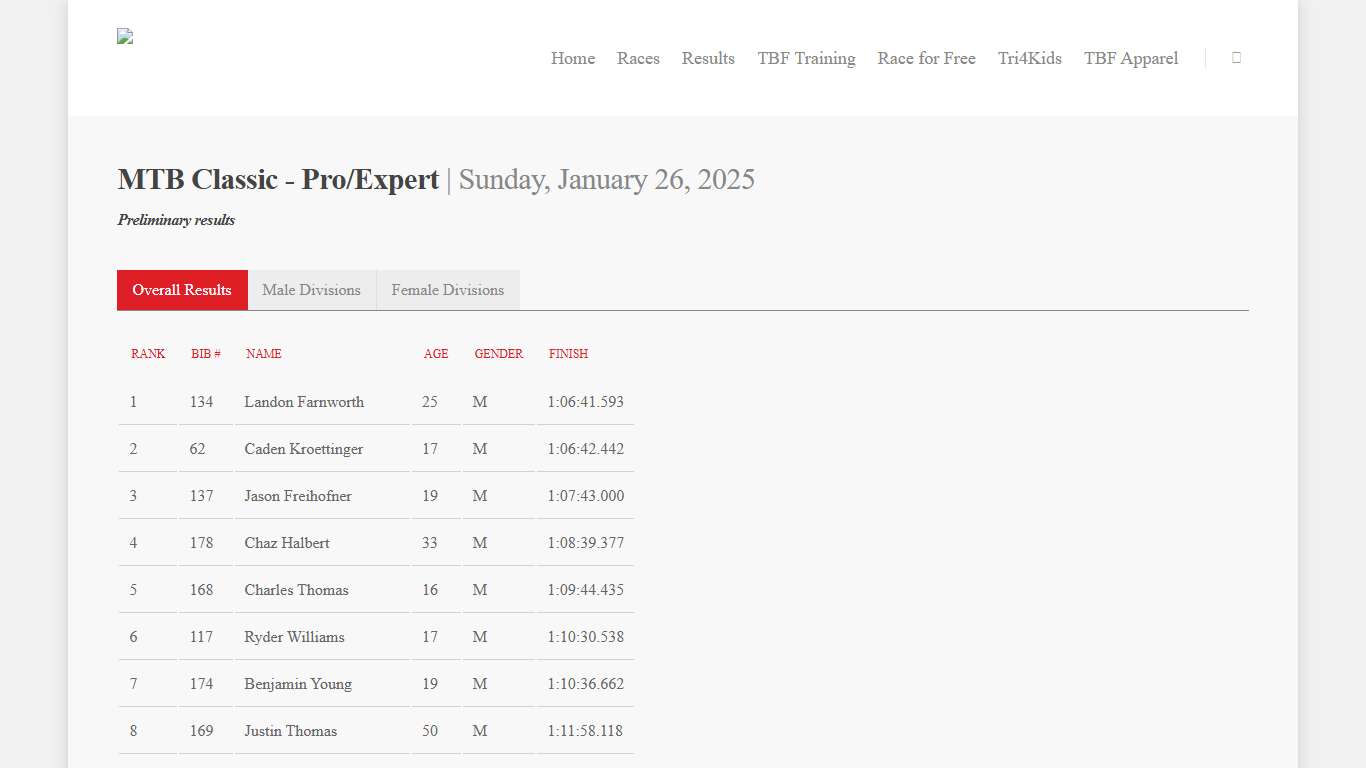Sort by the FINISH column header
Screen dimensions: 1366x768
pos(568,354)
